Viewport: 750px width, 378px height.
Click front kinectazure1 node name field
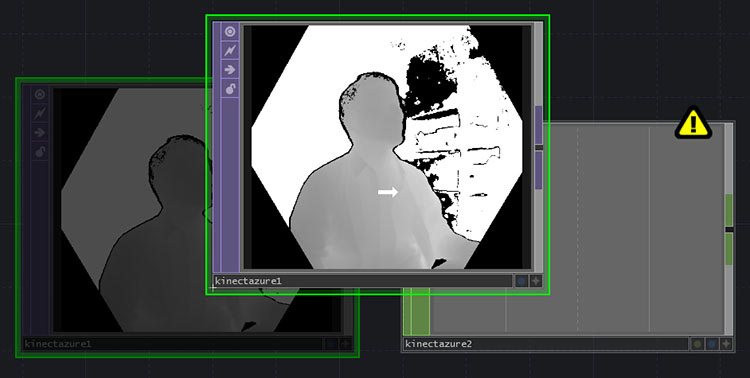tap(363, 281)
